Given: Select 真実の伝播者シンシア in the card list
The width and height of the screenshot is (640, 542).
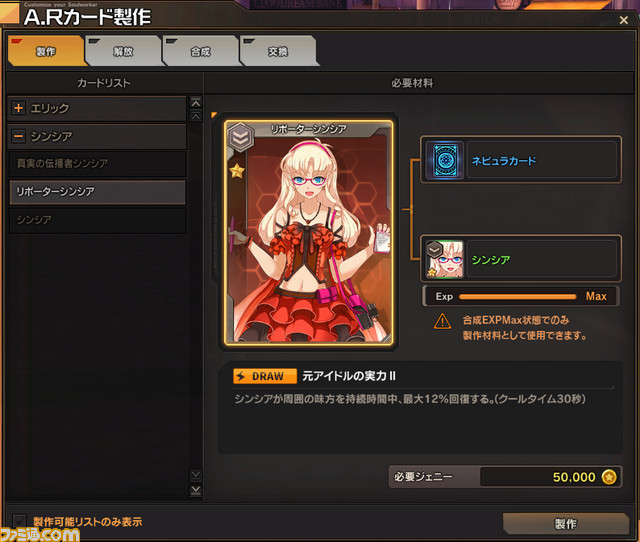Looking at the screenshot, I should tap(97, 163).
